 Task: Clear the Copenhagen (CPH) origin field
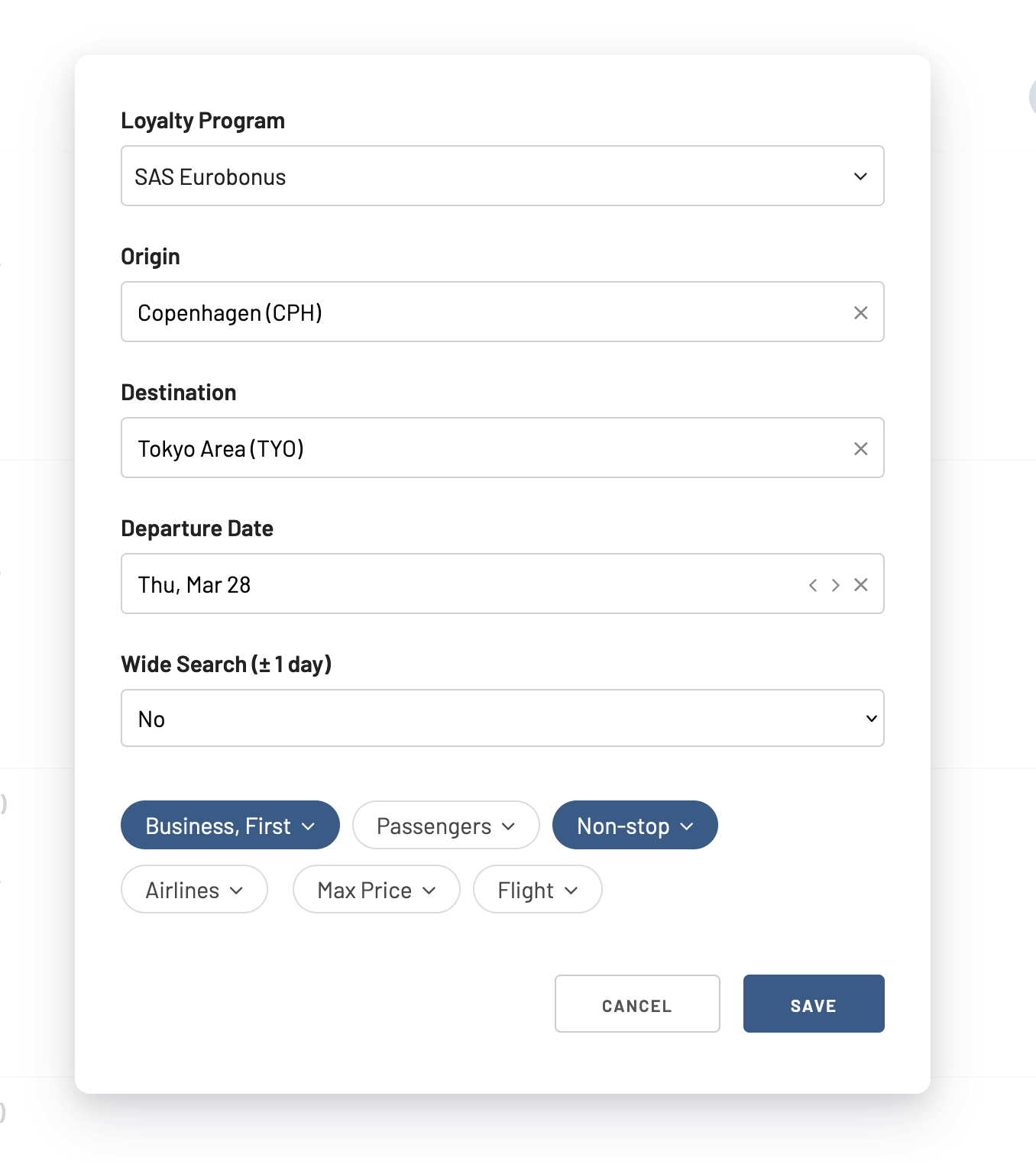click(x=860, y=312)
